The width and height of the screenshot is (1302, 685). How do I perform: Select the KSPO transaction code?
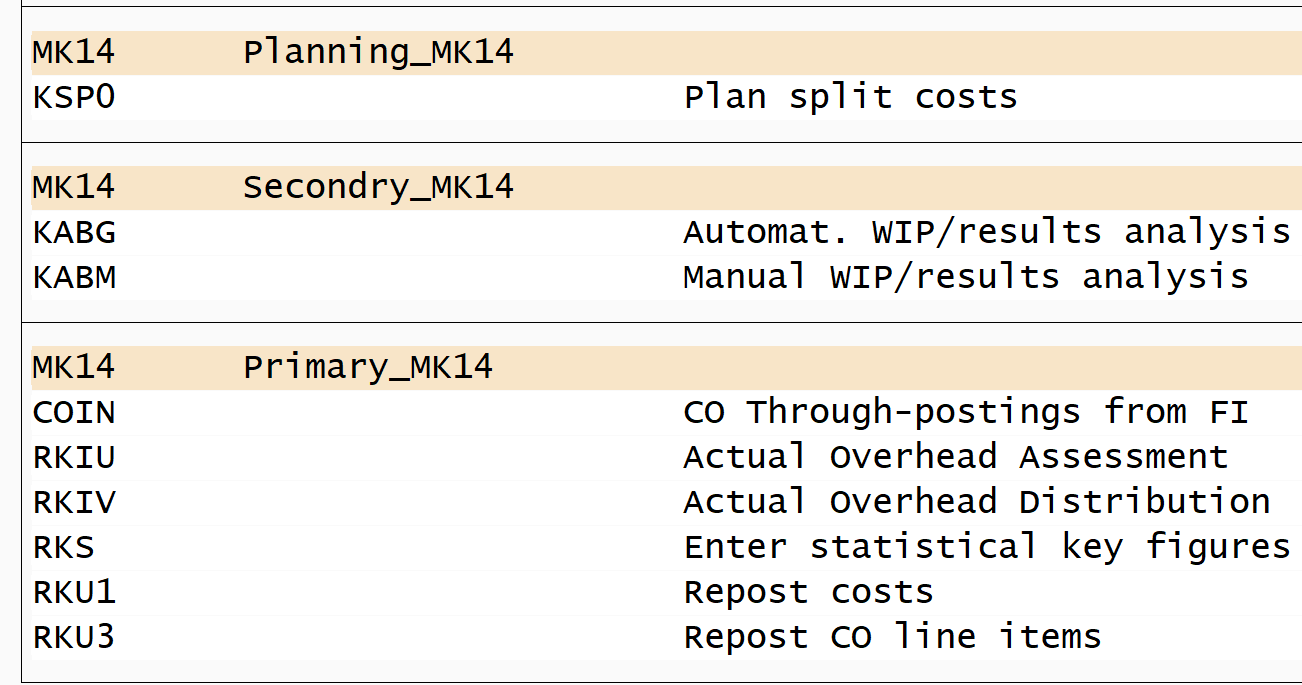click(x=74, y=98)
